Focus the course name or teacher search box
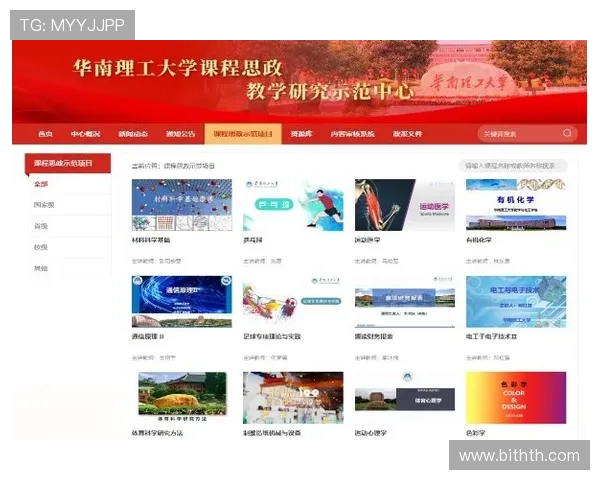Screen dimensions: 600x480 click(513, 166)
